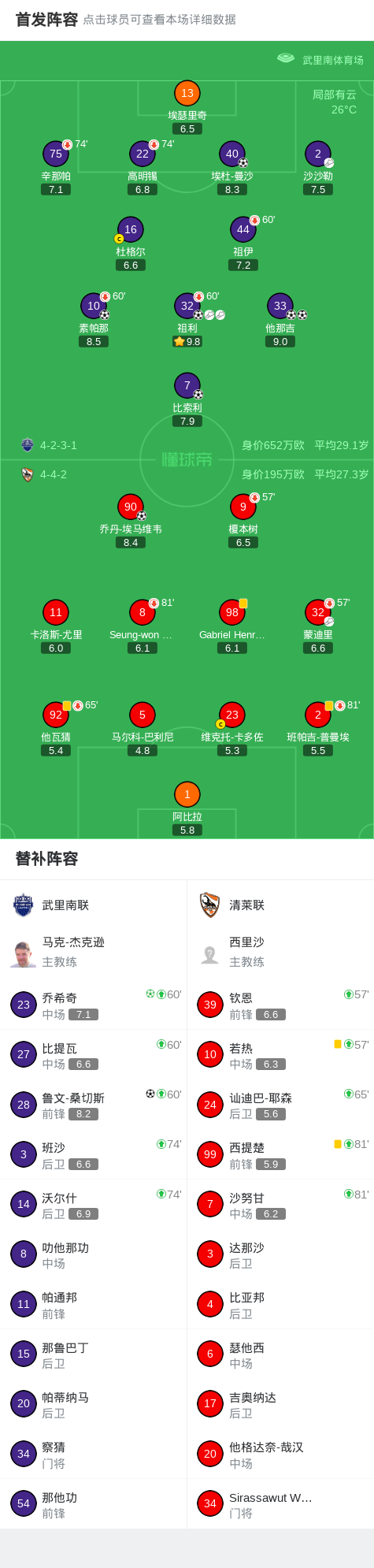Tap player 2 沙沙勒 right back
Viewport: 374px width, 1568px height.
[318, 154]
